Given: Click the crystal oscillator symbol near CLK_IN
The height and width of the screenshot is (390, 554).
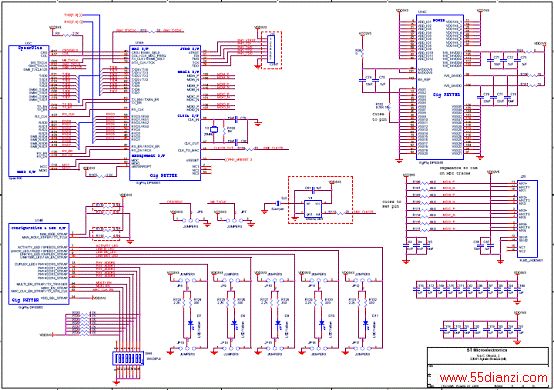Looking at the screenshot, I should 213,130.
